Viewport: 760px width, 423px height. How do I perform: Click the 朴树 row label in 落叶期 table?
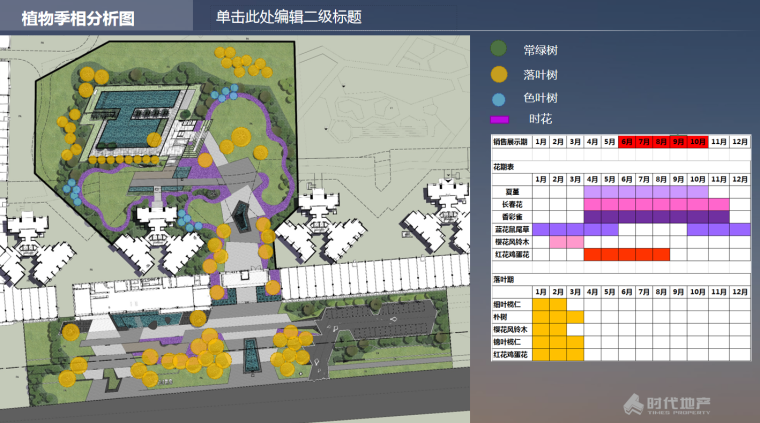click(500, 316)
